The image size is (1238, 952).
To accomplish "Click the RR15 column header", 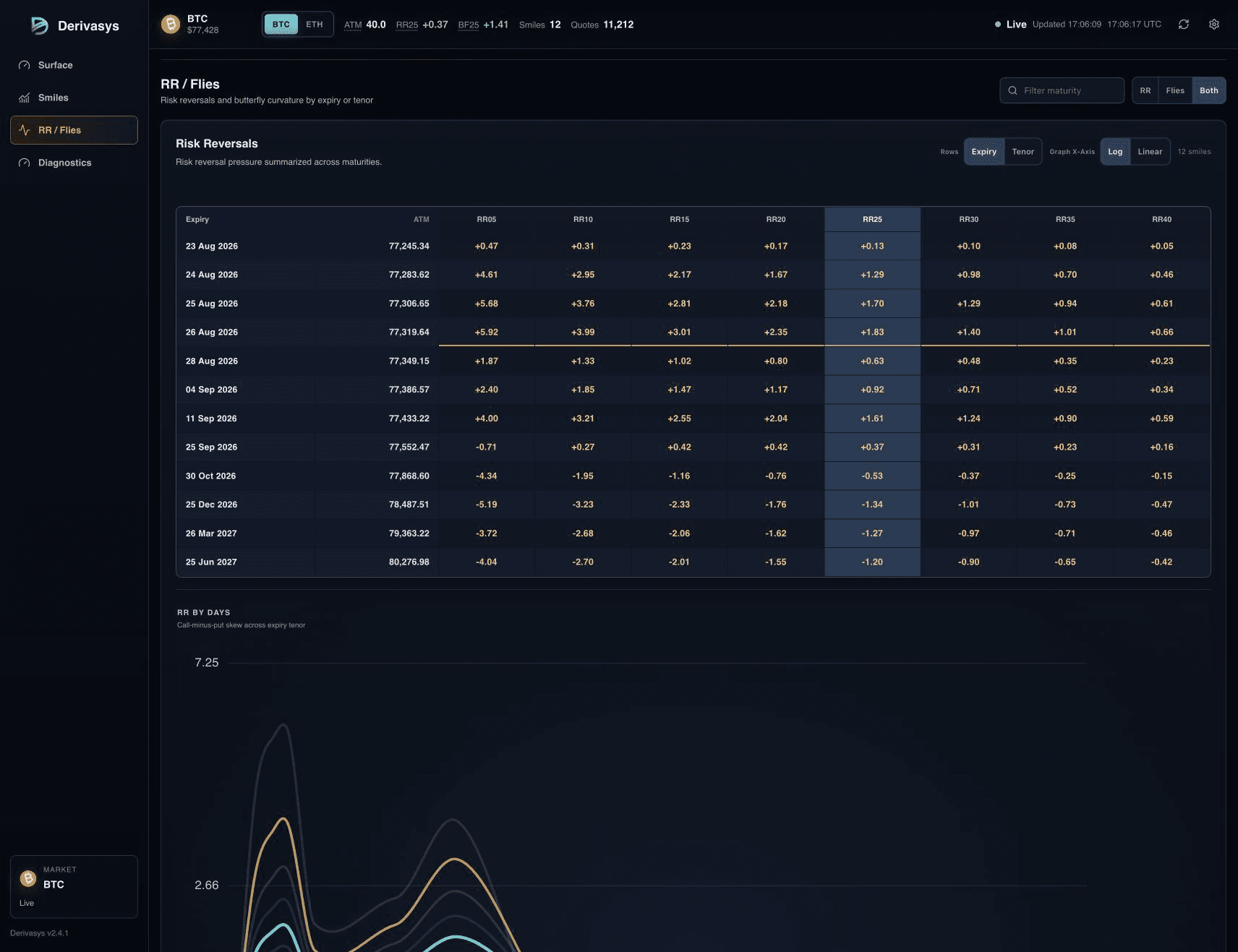I will tap(679, 219).
